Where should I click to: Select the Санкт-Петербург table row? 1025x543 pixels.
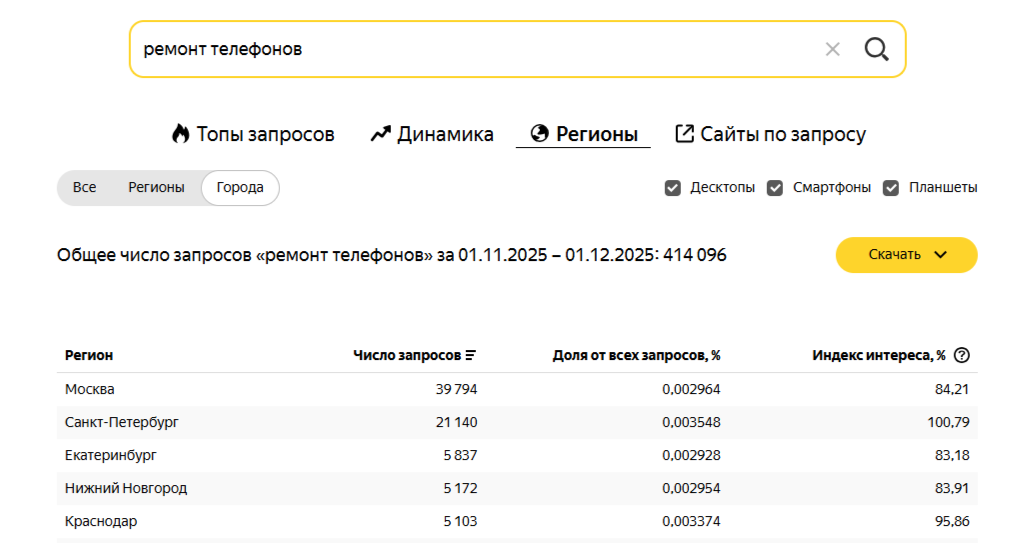pos(122,422)
